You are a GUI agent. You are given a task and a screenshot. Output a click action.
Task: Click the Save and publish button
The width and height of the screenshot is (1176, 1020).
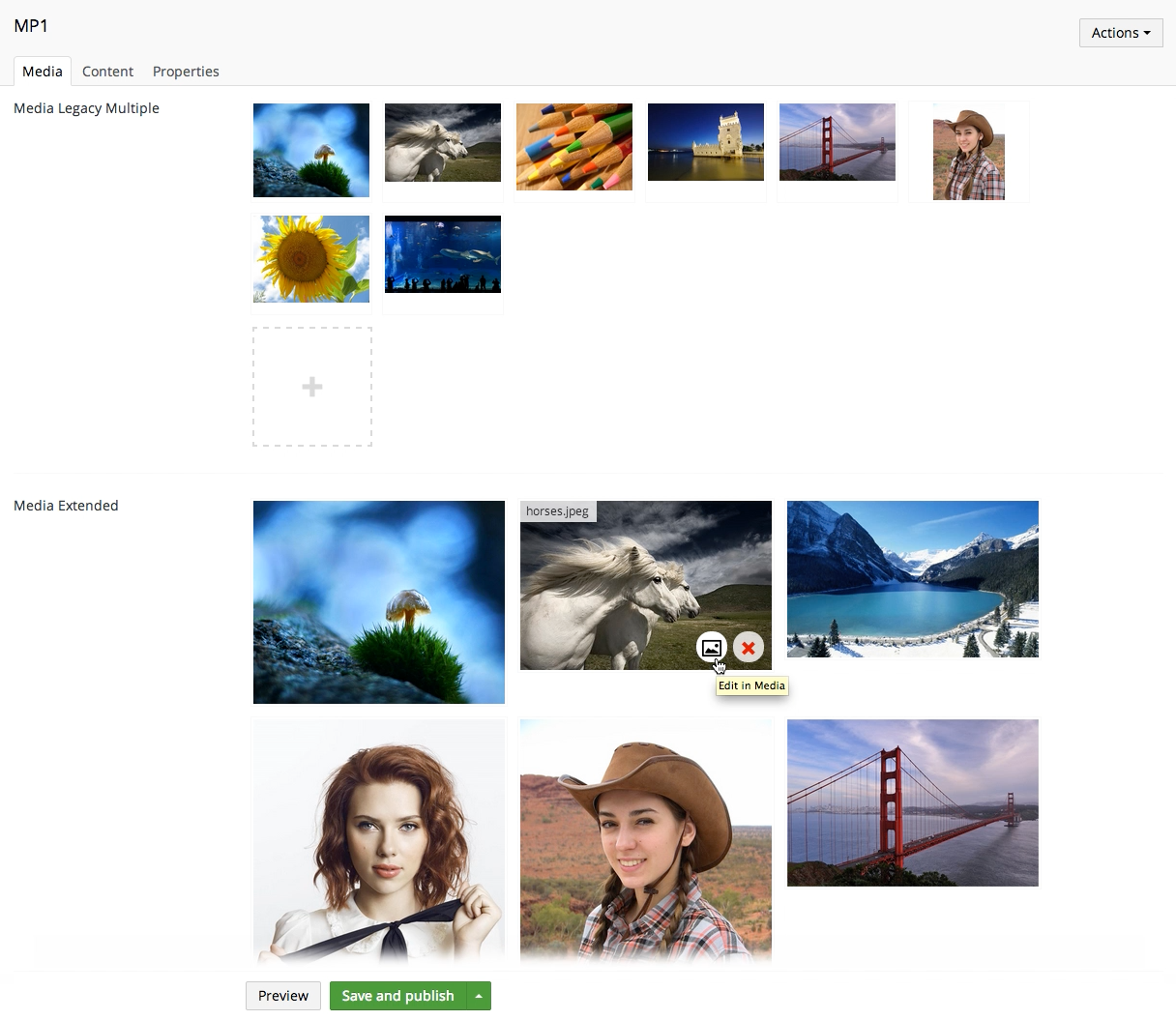[397, 996]
